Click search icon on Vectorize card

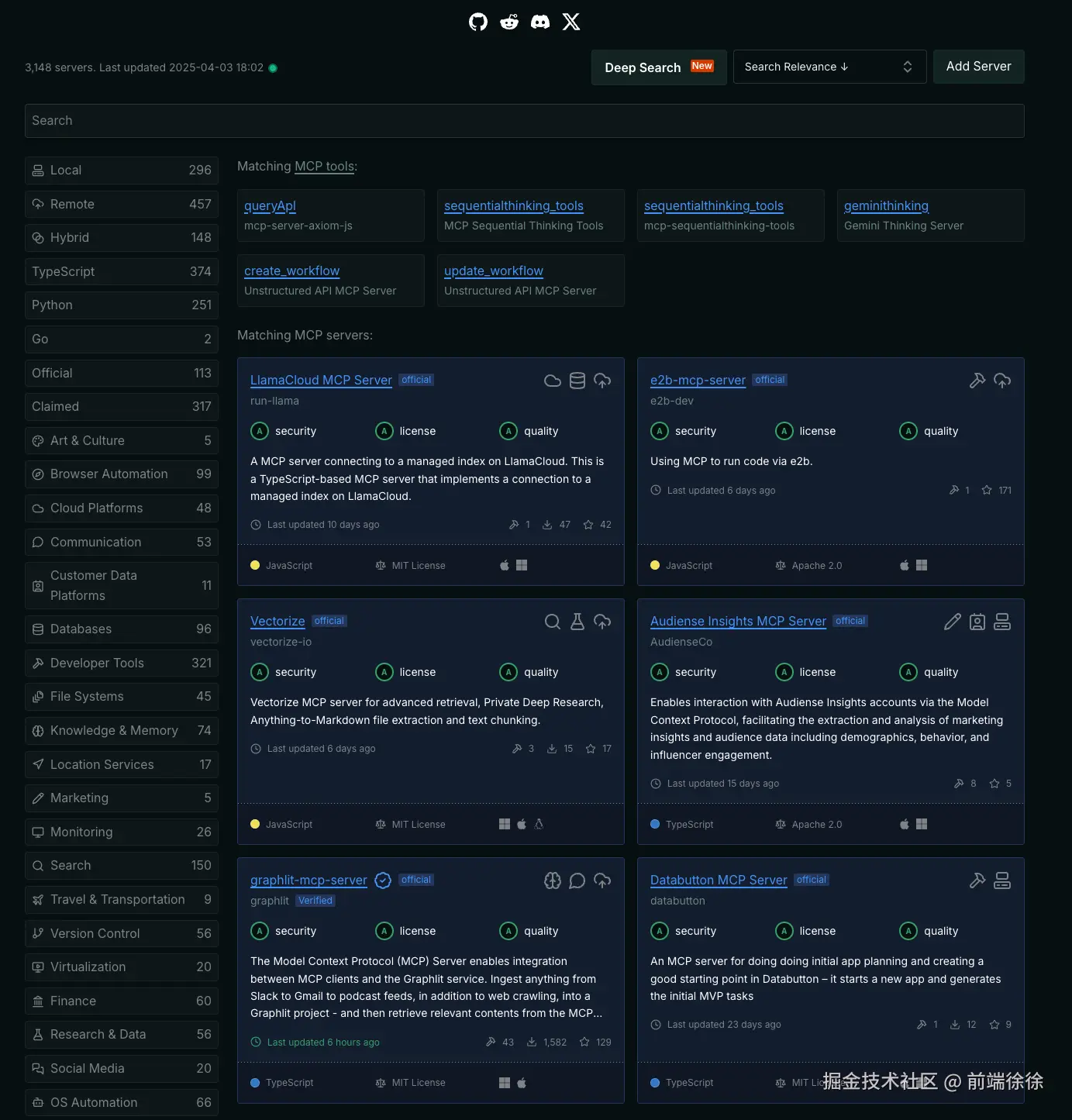(x=553, y=622)
